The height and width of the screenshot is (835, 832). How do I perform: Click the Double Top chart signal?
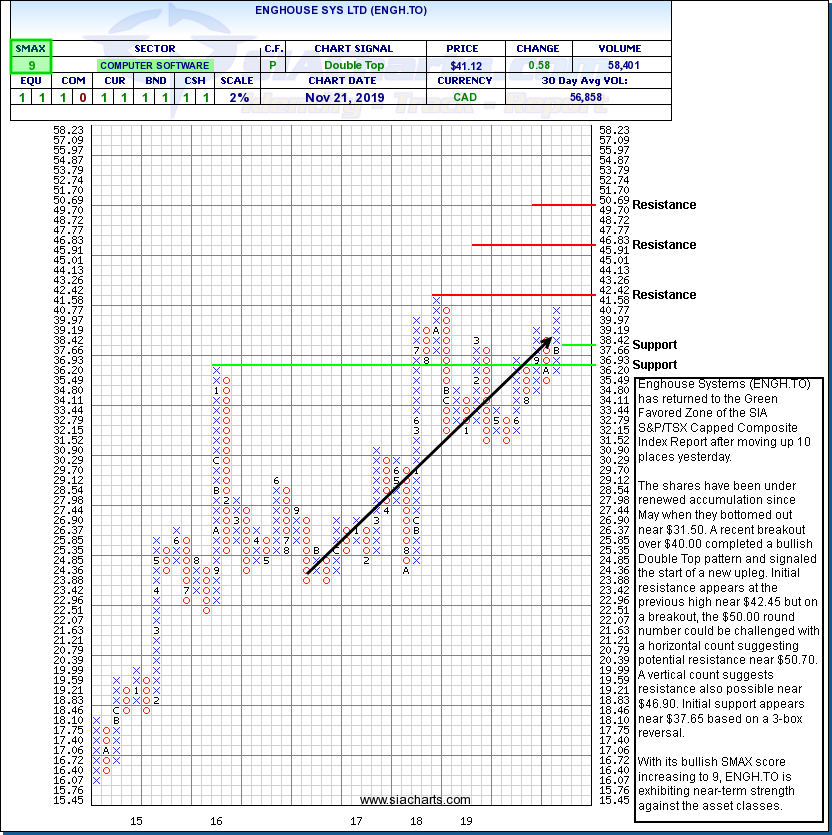355,65
